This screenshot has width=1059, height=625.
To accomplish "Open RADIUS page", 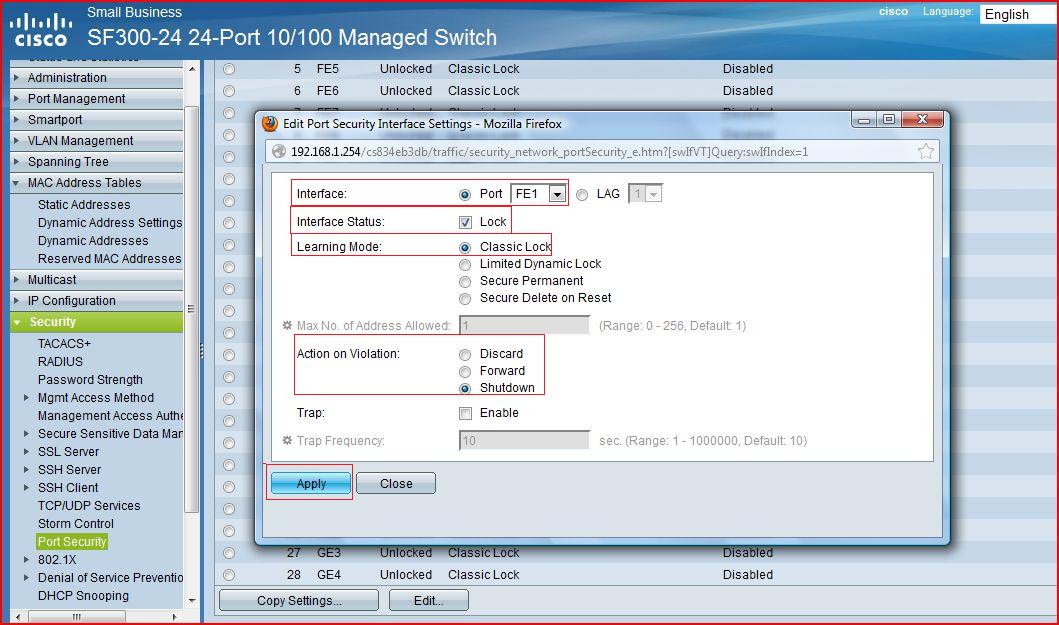I will [x=60, y=362].
